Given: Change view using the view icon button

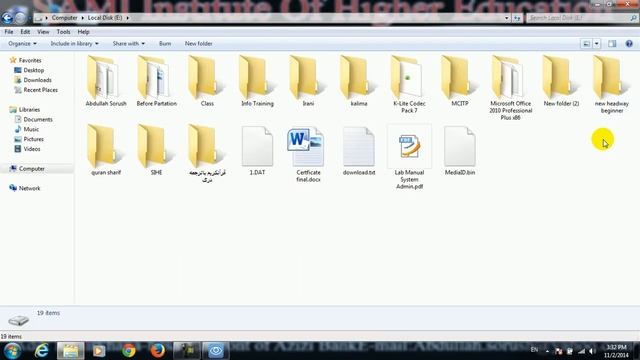Looking at the screenshot, I should [x=586, y=43].
